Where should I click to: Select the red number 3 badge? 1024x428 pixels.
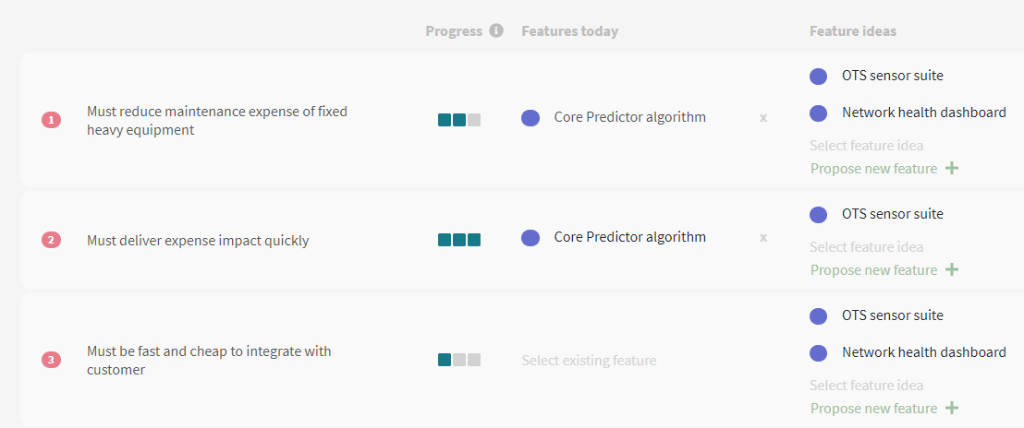52,360
